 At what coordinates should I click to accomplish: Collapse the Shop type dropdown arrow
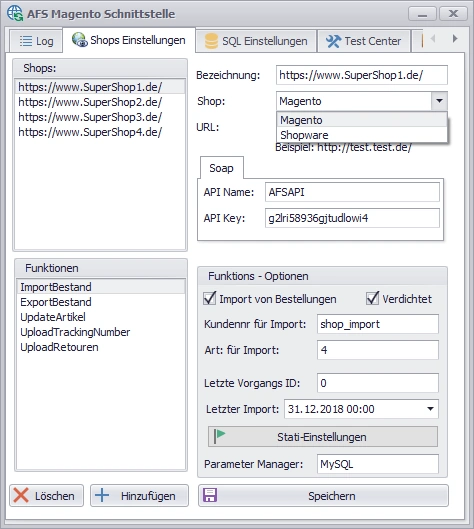439,101
